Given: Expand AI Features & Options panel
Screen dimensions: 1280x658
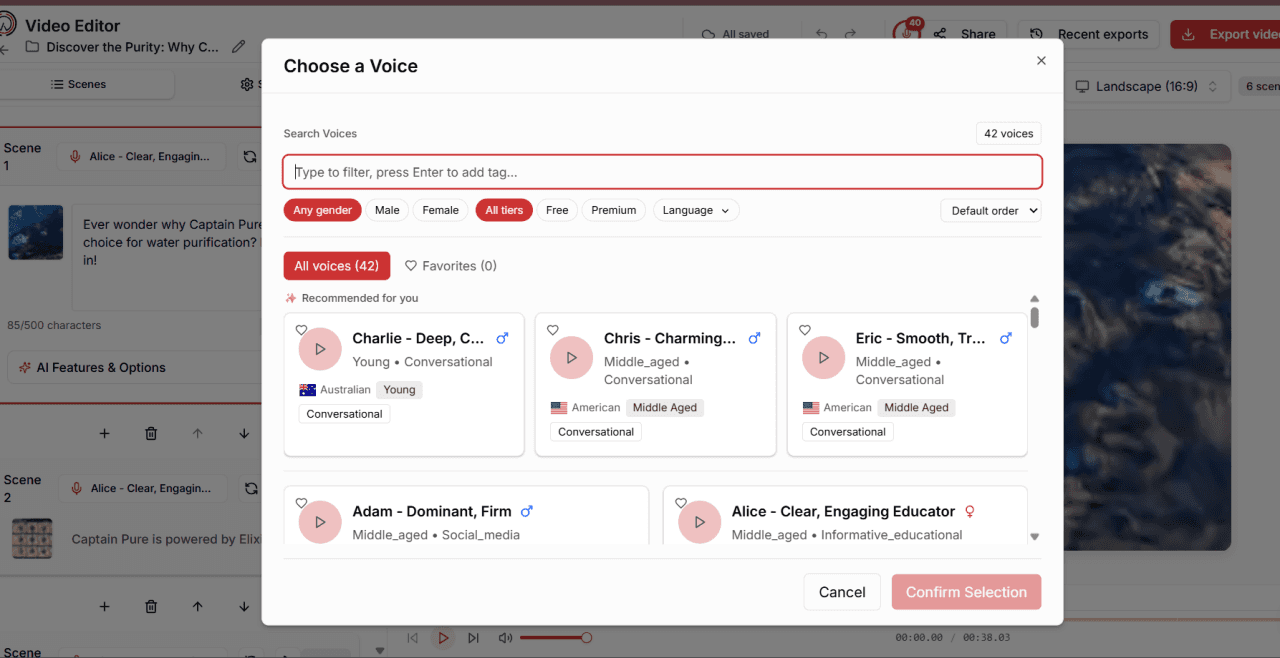Looking at the screenshot, I should (x=135, y=367).
